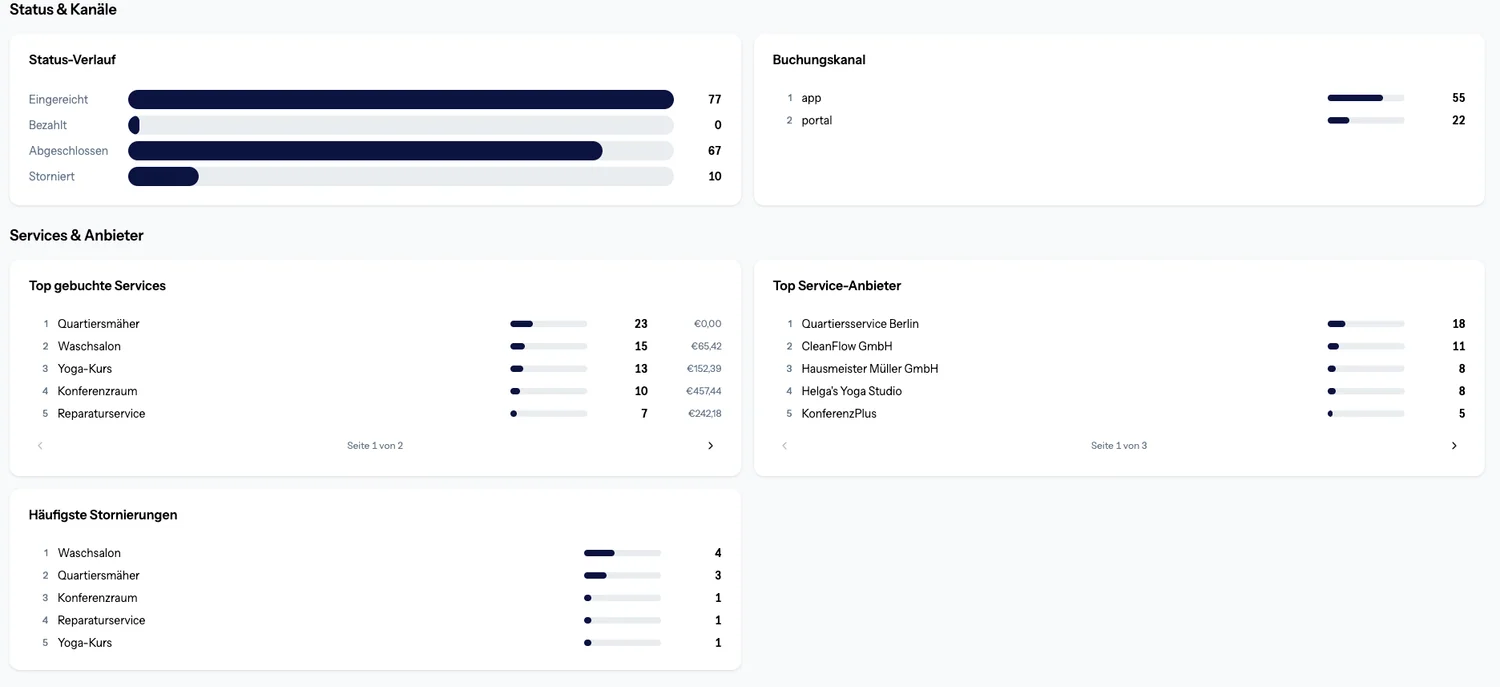Select Hausmeister Müller GmbH provider

coord(870,369)
